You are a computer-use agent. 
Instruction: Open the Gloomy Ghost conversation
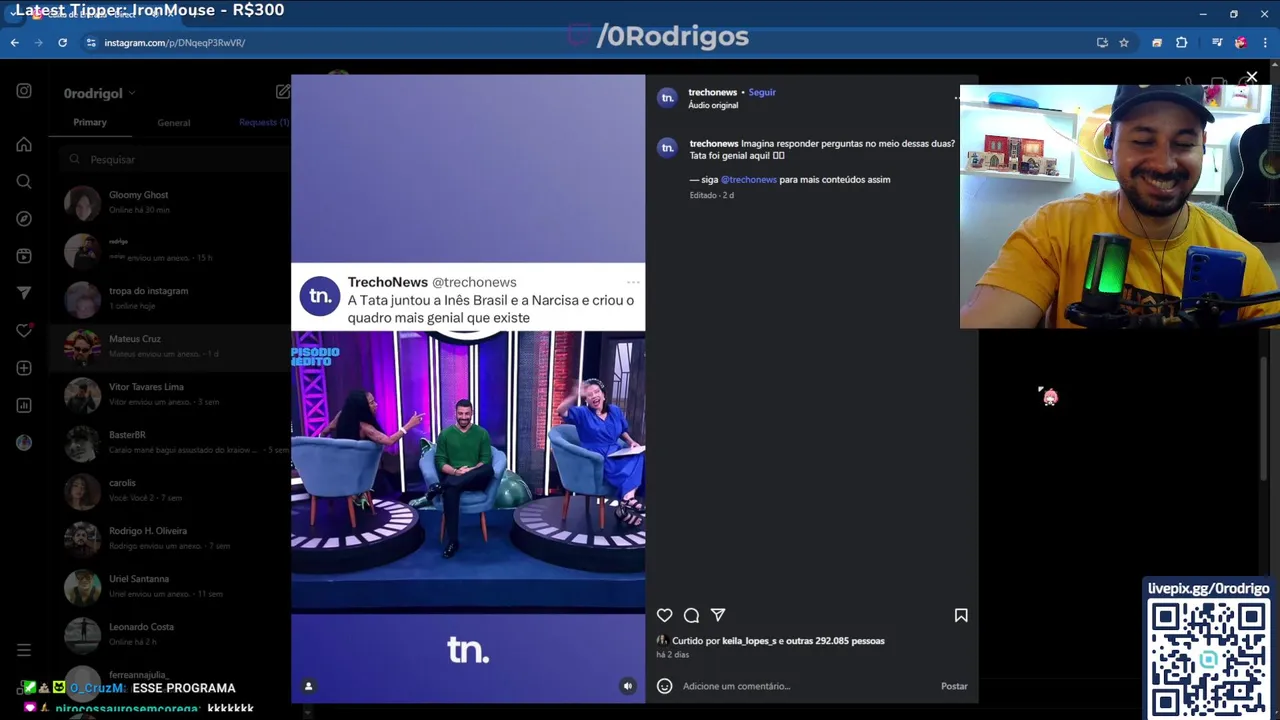[x=170, y=203]
